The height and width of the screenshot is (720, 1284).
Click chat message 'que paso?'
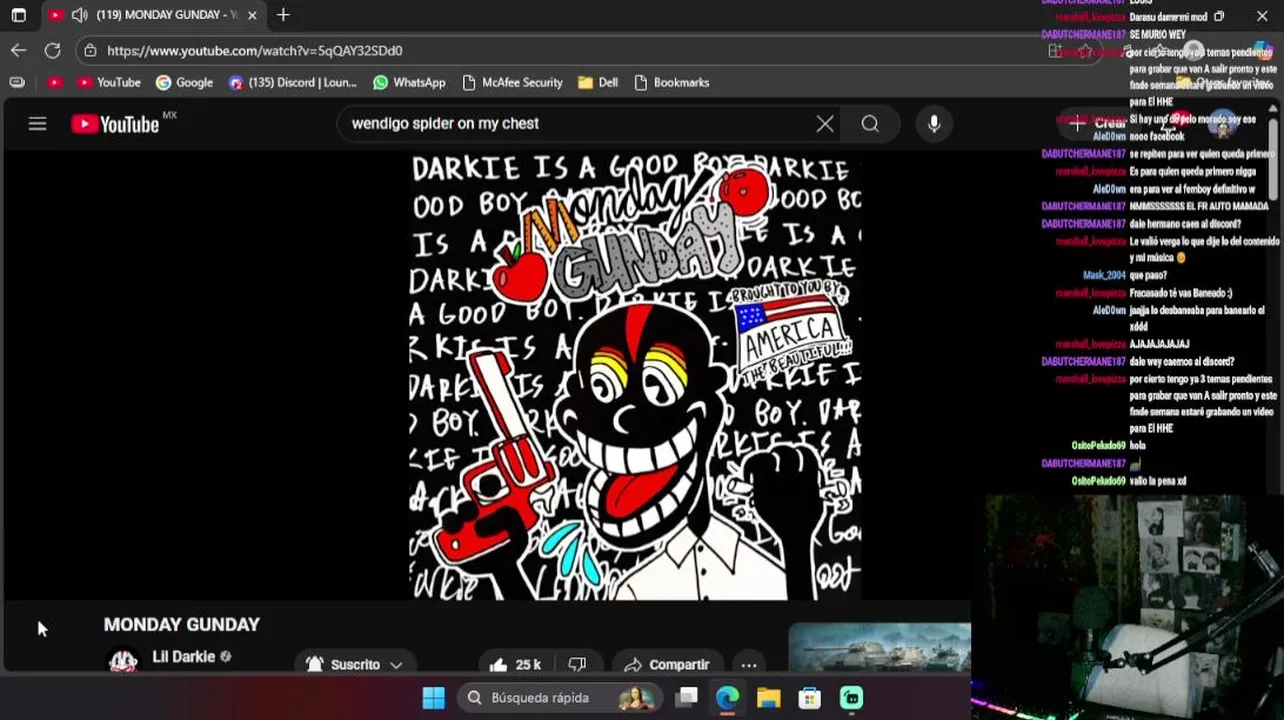tap(1149, 275)
